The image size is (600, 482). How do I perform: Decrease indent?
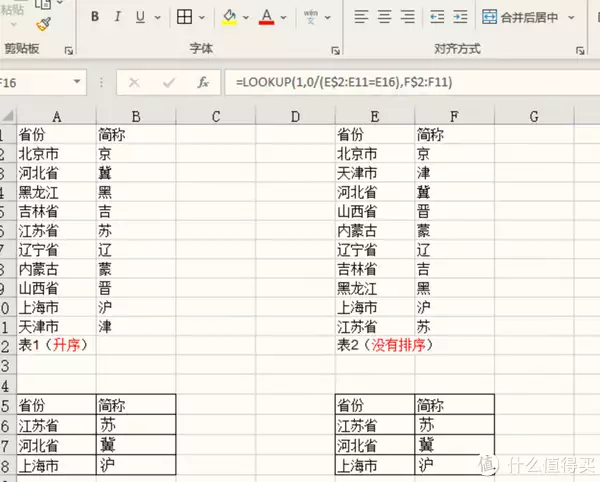tap(437, 17)
